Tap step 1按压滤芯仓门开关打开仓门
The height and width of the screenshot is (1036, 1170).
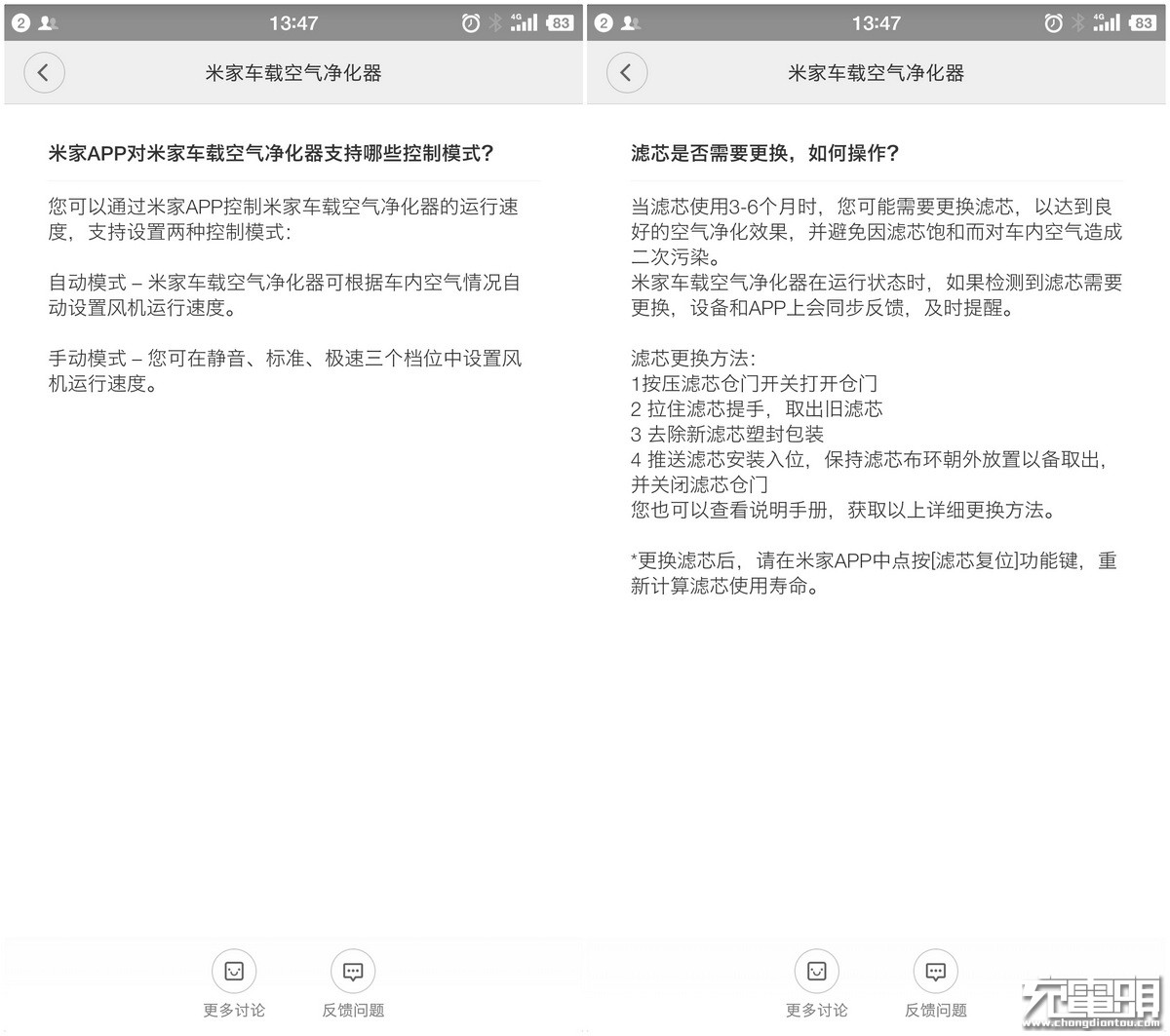pyautogui.click(x=754, y=384)
